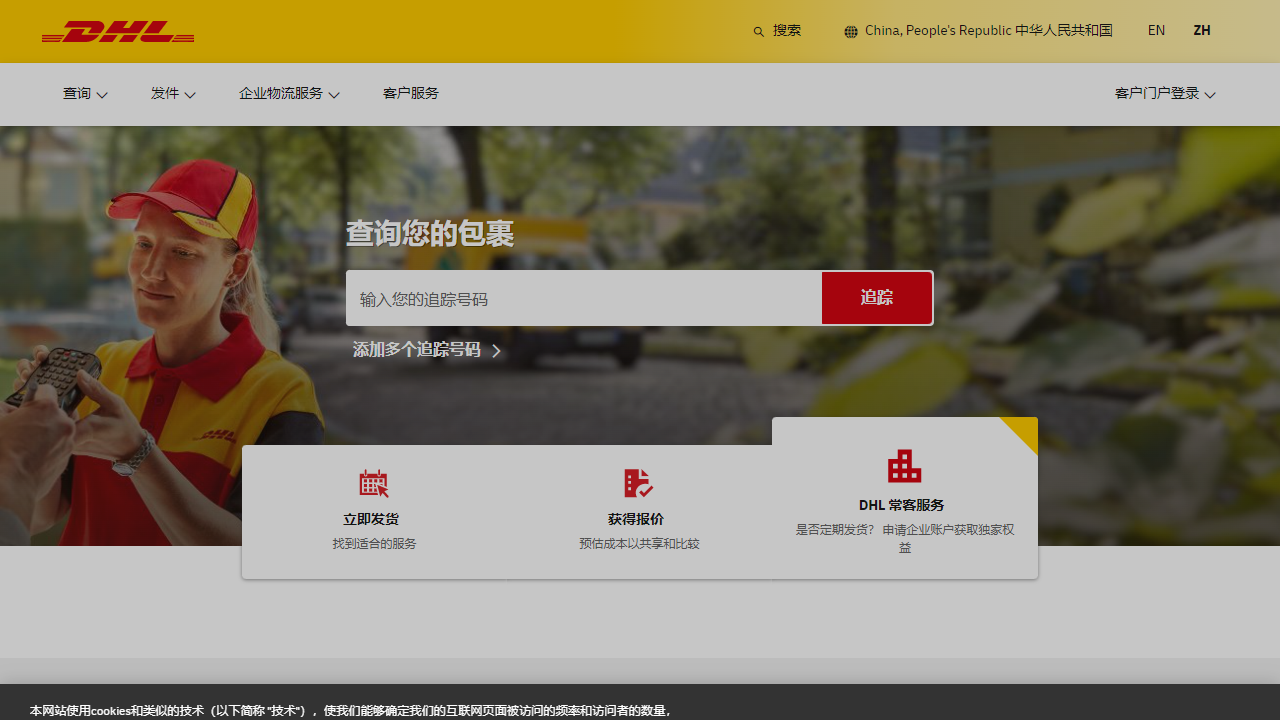Click text 是否定期发货？申请企业账户获取独家权益

pyautogui.click(x=905, y=539)
